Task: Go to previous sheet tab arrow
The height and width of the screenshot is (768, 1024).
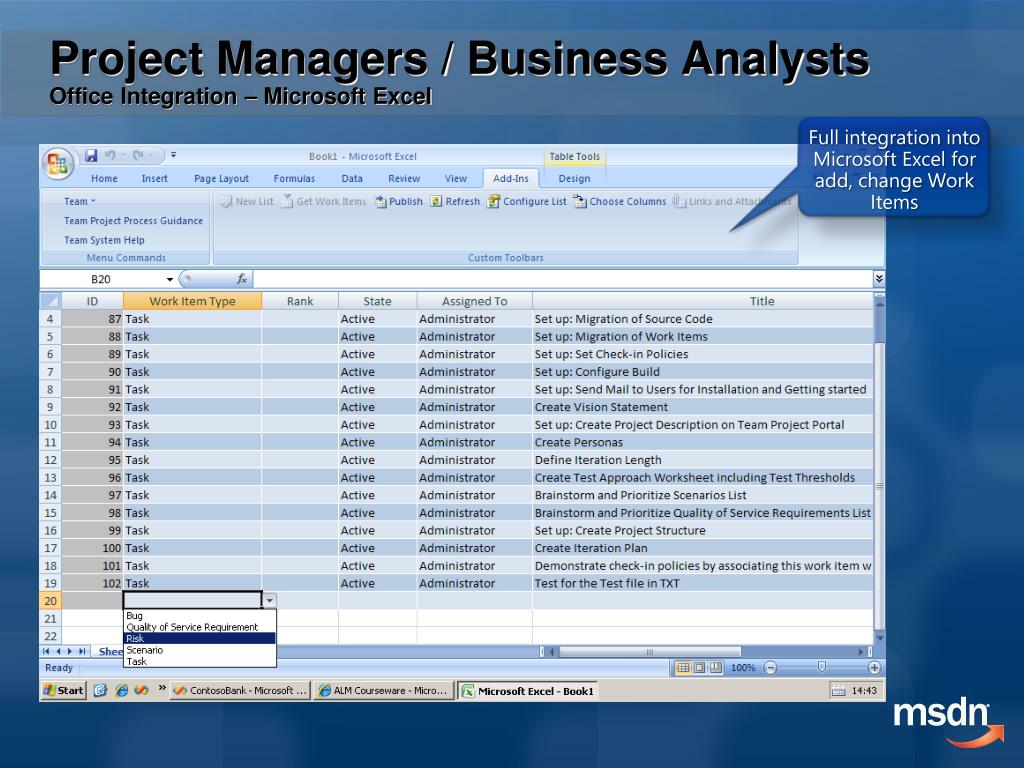Action: [x=58, y=651]
